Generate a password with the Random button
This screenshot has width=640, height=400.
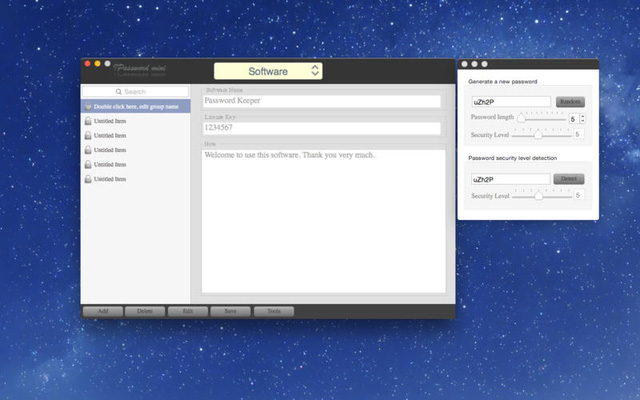(x=570, y=102)
